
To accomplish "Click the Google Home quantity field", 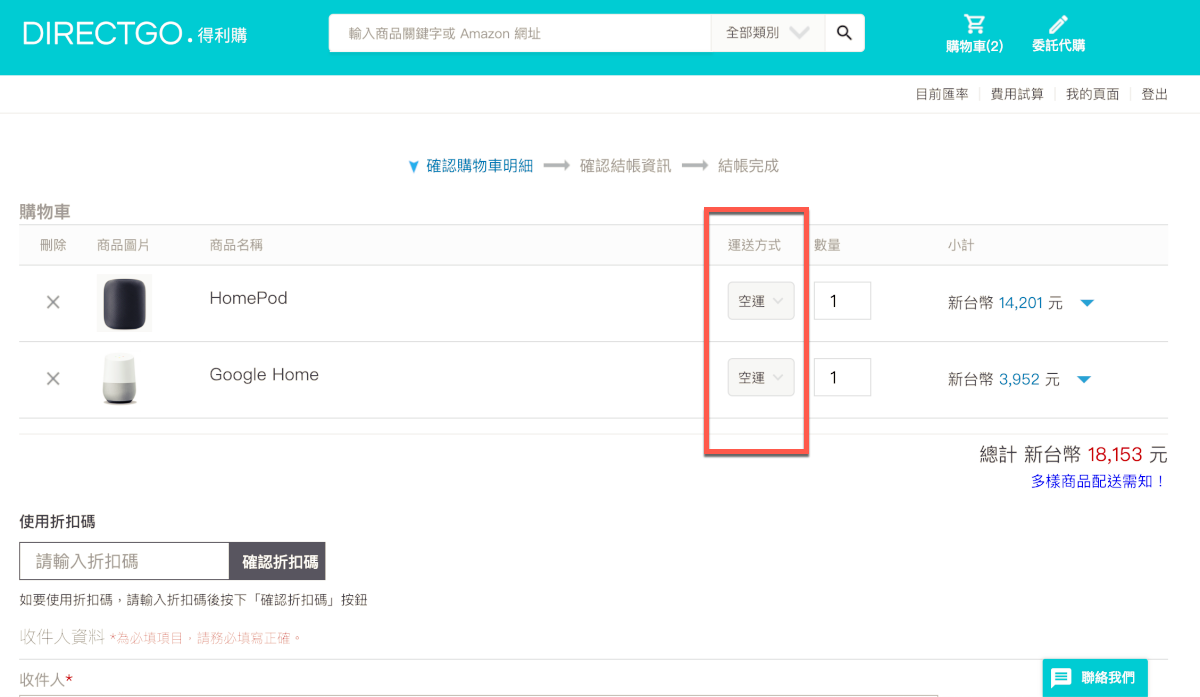I will coord(842,377).
